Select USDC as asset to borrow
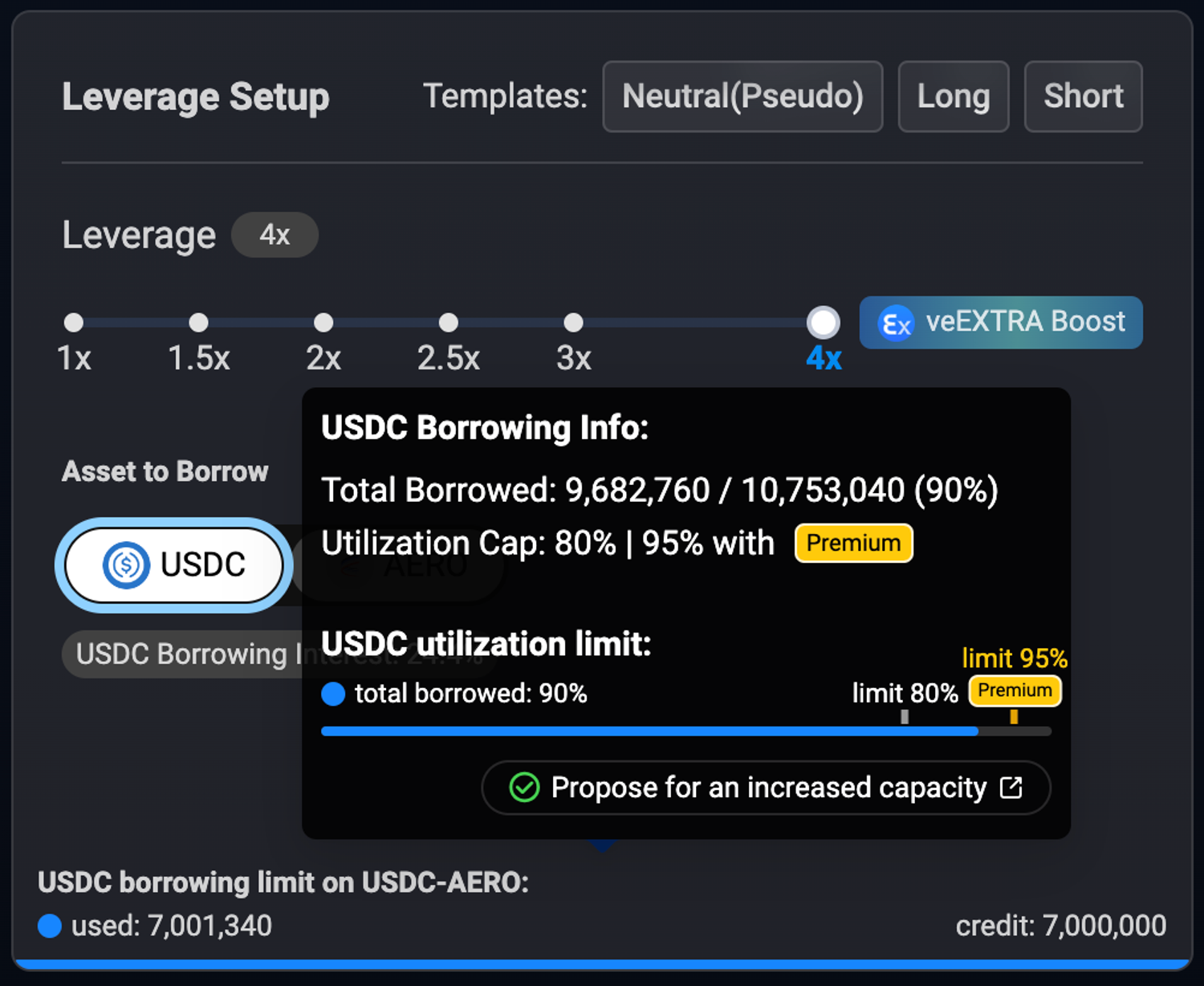The image size is (1204, 986). click(x=174, y=565)
